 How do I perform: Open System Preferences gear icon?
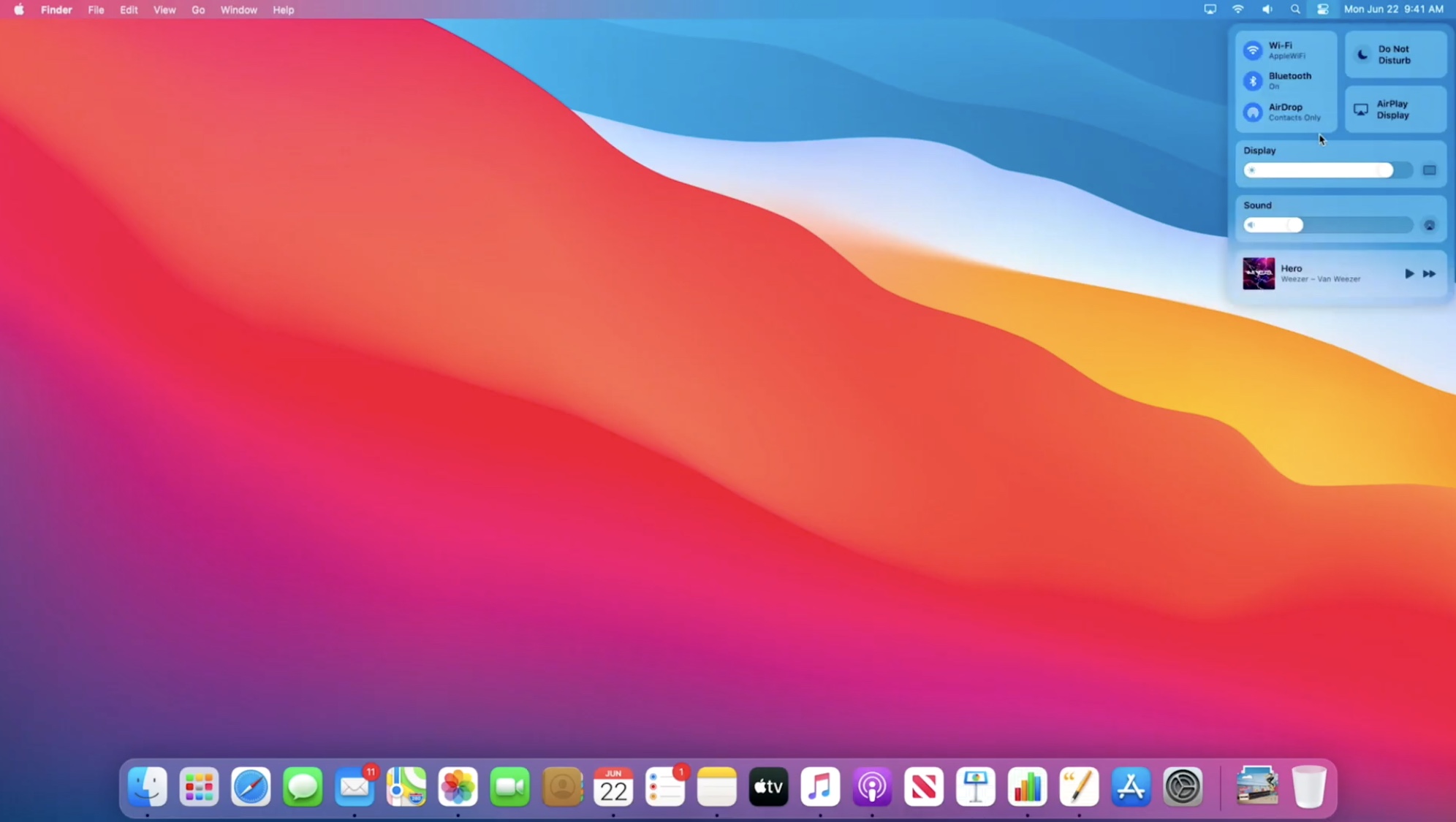pyautogui.click(x=1183, y=787)
